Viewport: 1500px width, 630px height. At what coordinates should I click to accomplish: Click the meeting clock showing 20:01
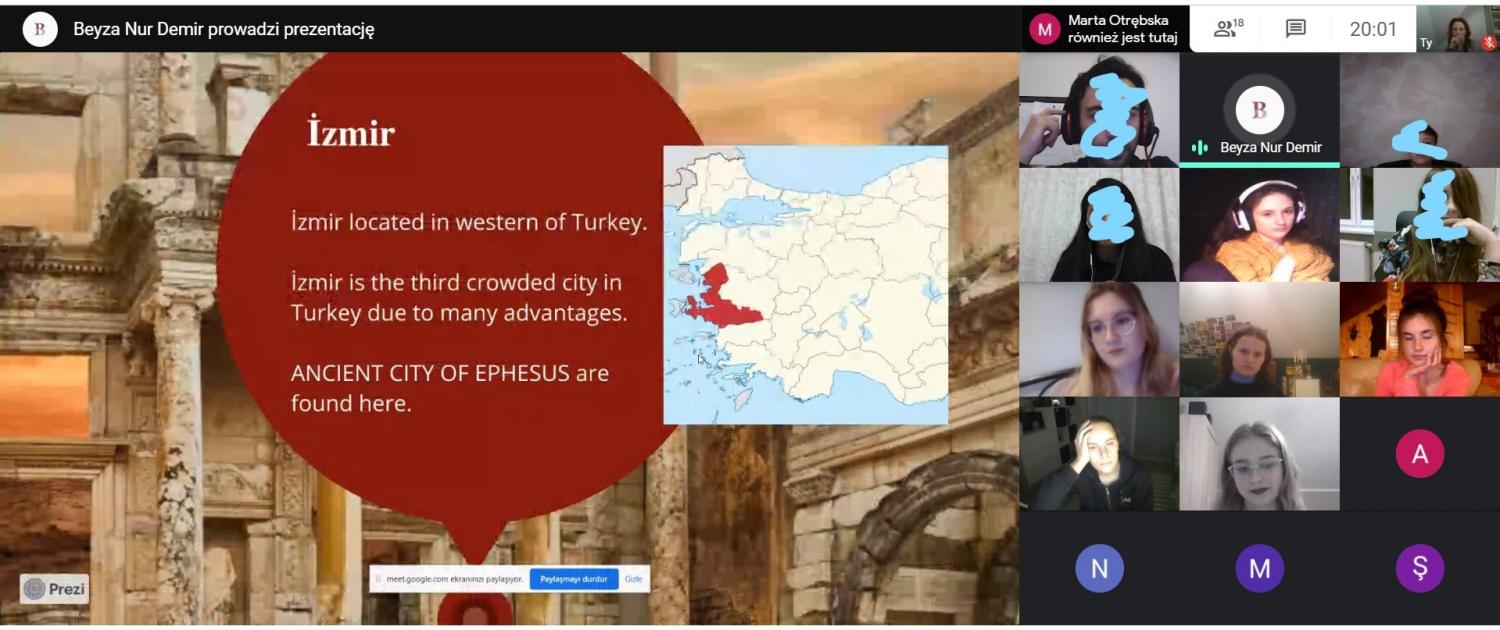tap(1373, 29)
